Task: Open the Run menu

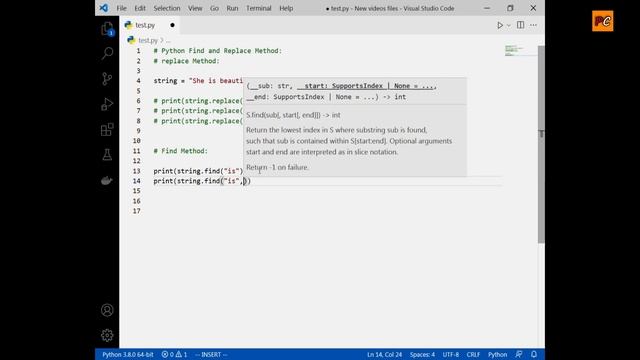Action: [232, 8]
